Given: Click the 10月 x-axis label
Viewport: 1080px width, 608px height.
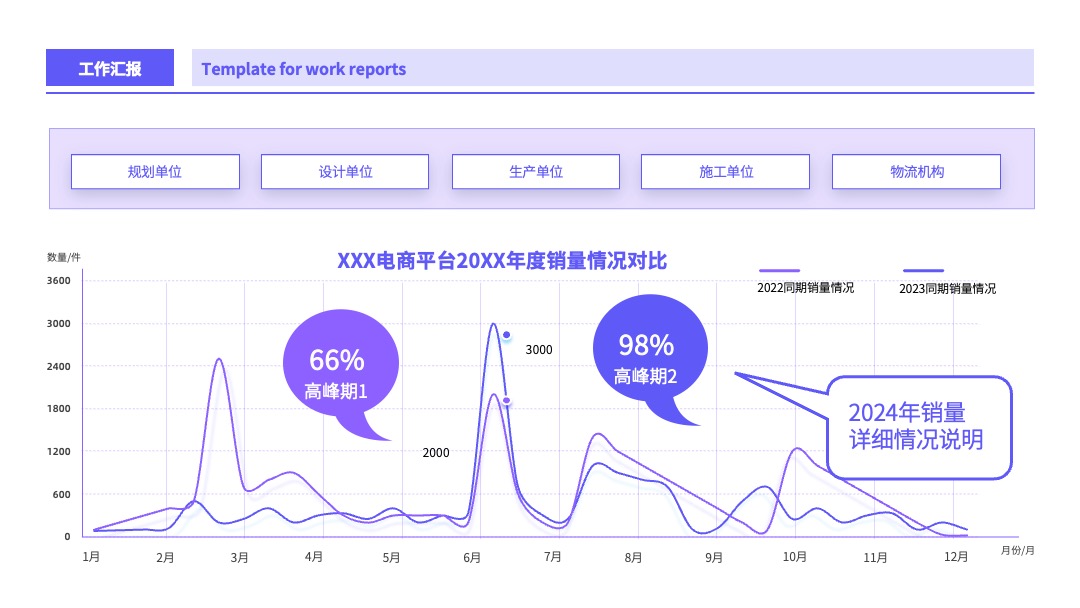Looking at the screenshot, I should [x=794, y=556].
